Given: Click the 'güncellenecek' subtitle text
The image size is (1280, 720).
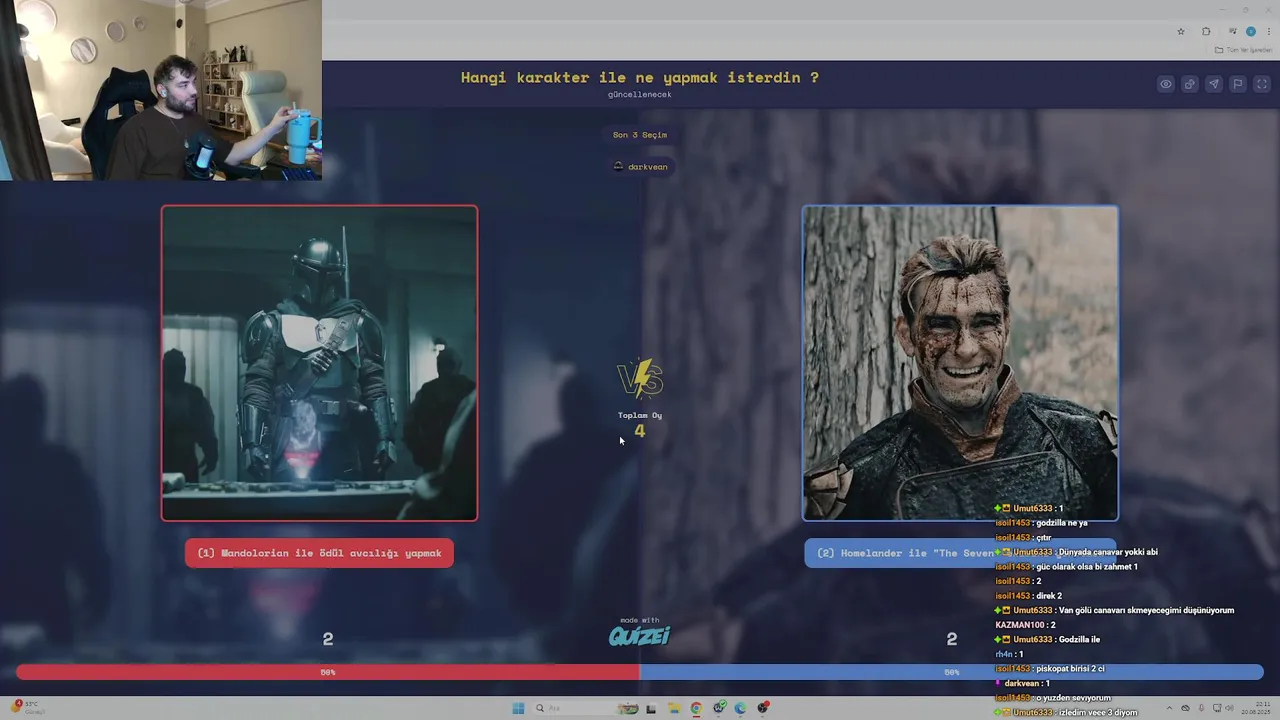Looking at the screenshot, I should (x=640, y=95).
